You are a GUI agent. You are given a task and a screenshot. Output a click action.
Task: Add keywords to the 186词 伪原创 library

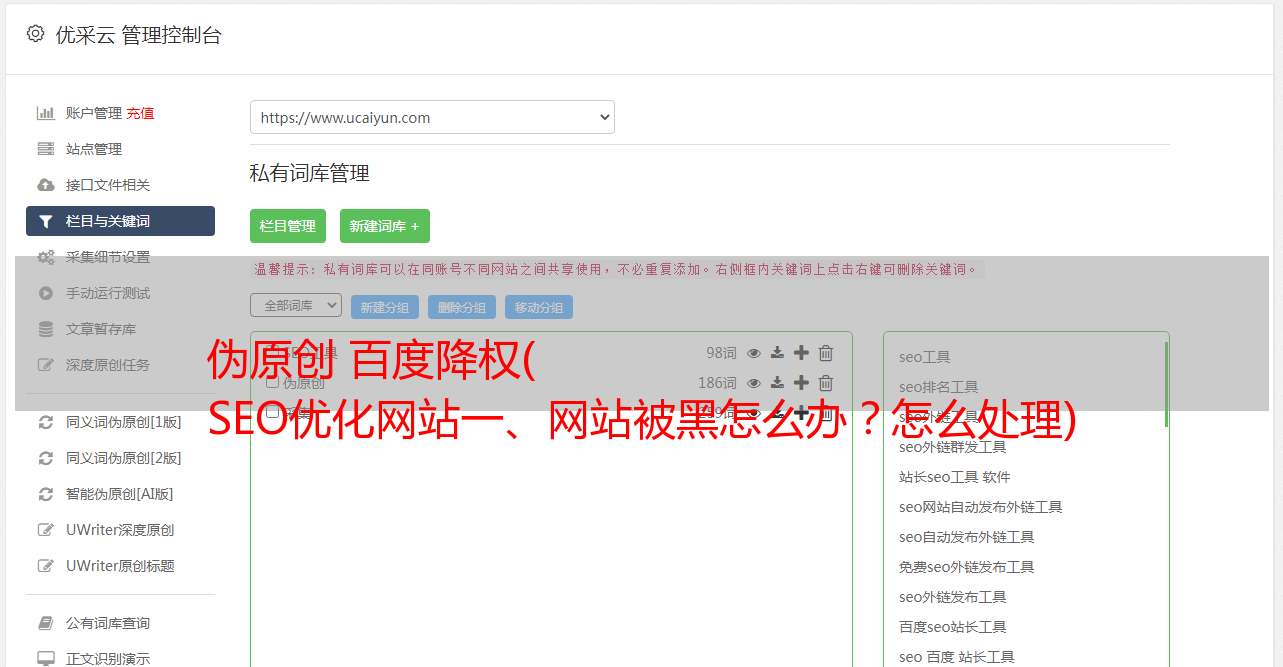pyautogui.click(x=801, y=383)
